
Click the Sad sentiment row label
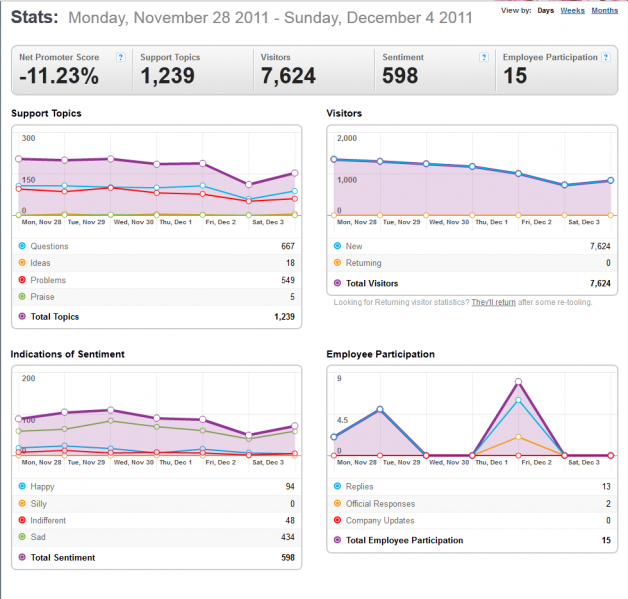pyautogui.click(x=38, y=537)
